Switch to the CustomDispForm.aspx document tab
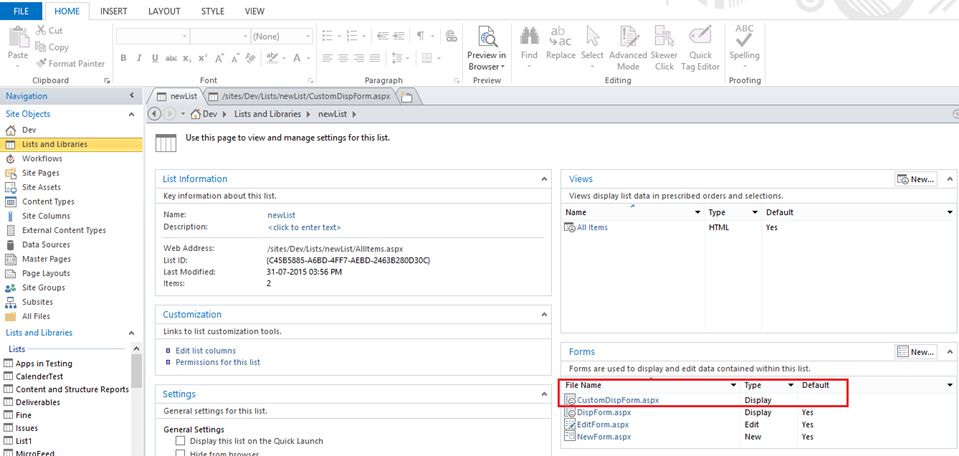Image resolution: width=959 pixels, height=456 pixels. click(x=300, y=96)
